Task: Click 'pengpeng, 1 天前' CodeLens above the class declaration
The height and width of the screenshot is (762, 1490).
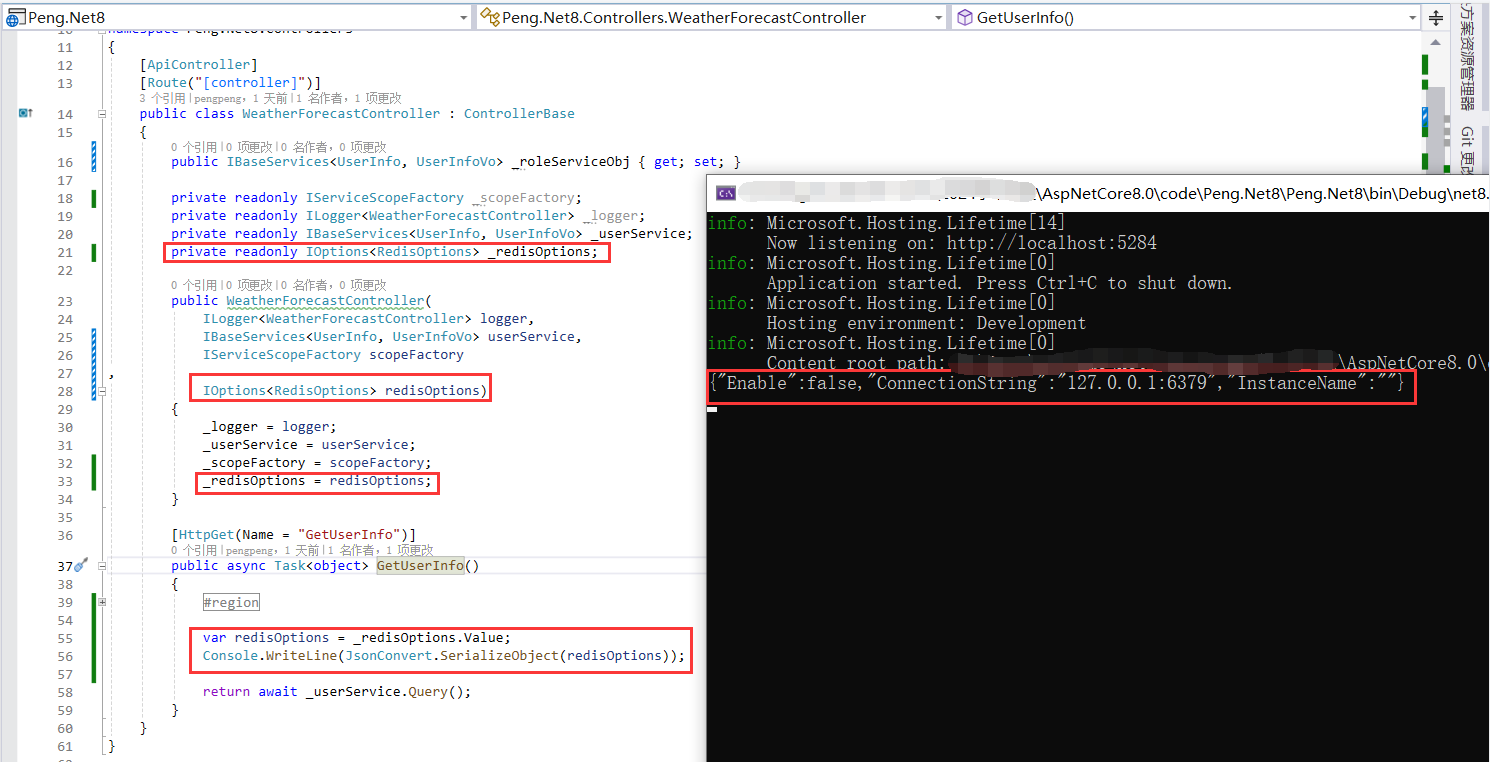Action: pos(240,98)
